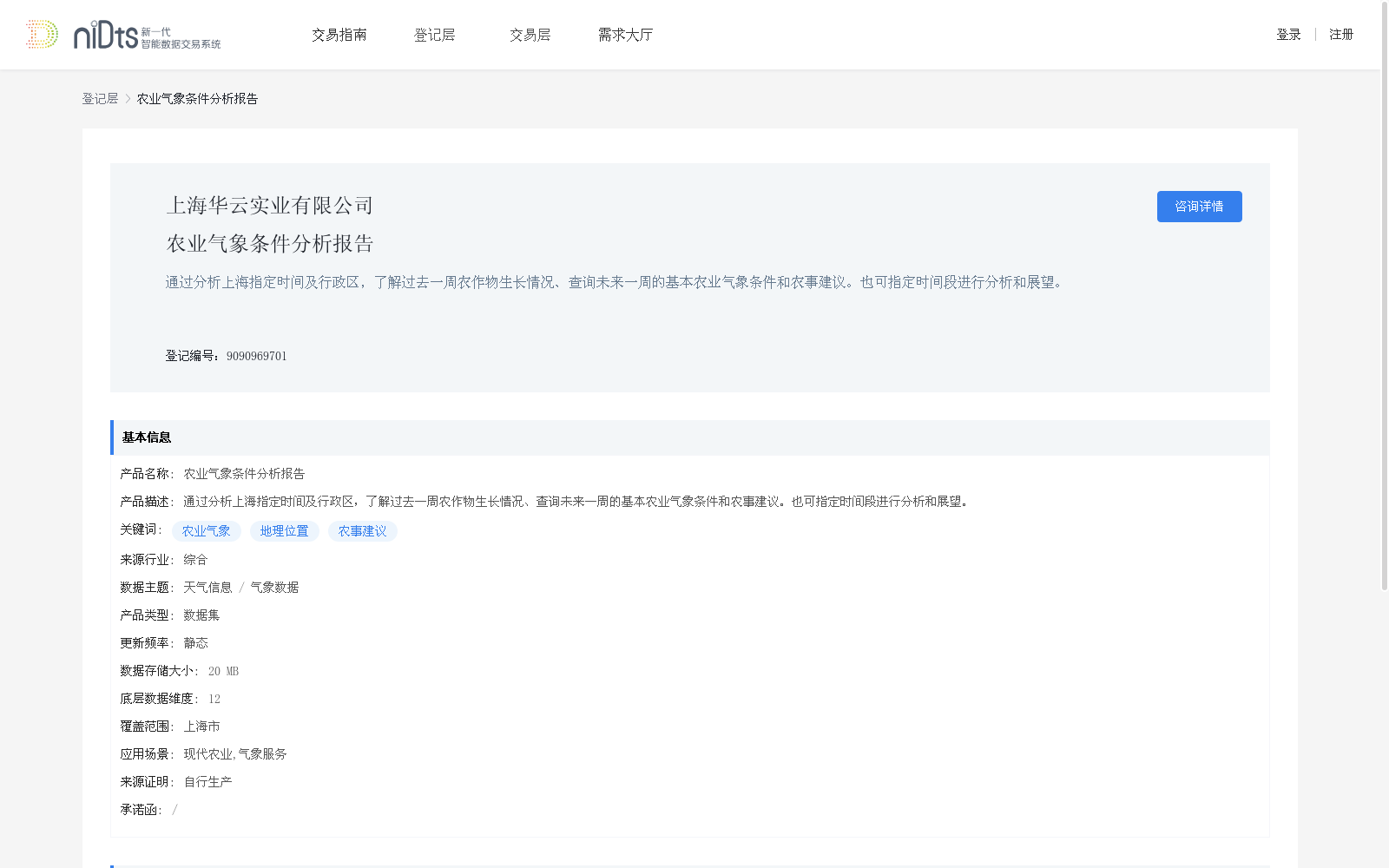Image resolution: width=1389 pixels, height=868 pixels.
Task: Click product type value 数据集
Action: pyautogui.click(x=201, y=615)
